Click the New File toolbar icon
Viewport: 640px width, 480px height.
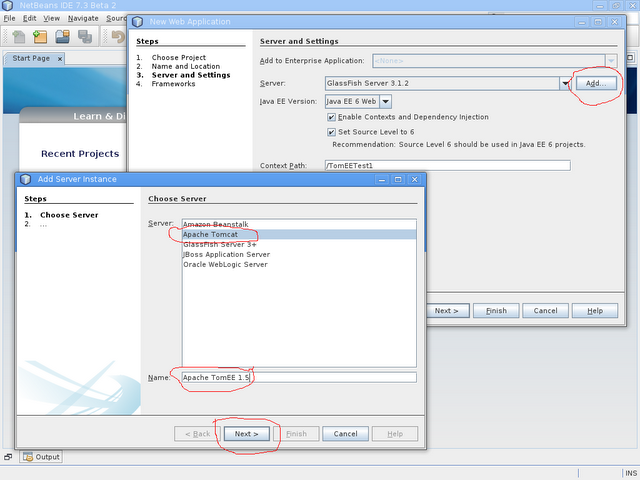[19, 37]
